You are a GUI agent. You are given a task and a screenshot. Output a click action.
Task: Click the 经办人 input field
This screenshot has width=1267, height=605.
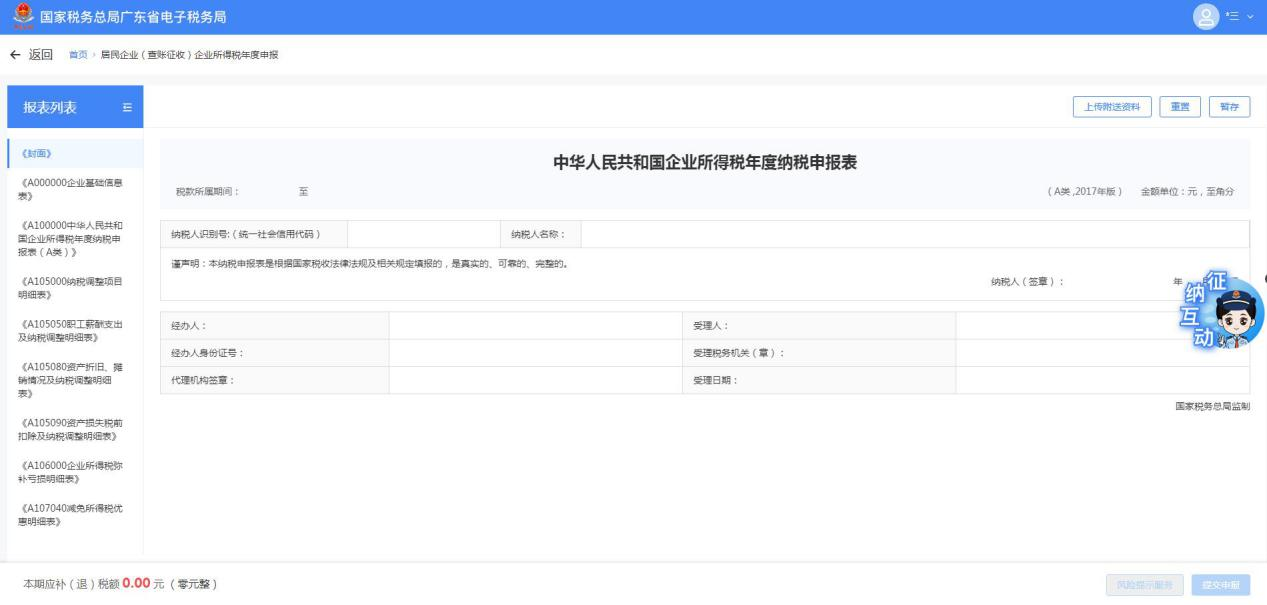click(534, 326)
